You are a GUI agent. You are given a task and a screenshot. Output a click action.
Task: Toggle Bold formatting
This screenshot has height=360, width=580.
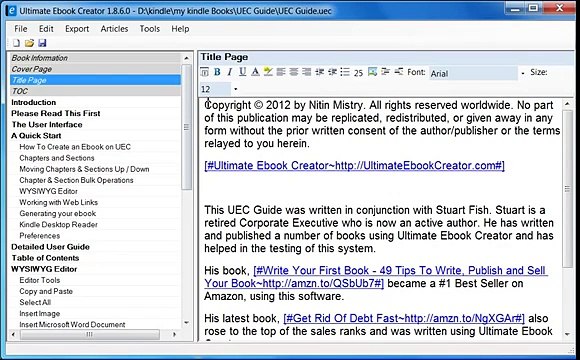click(x=217, y=72)
